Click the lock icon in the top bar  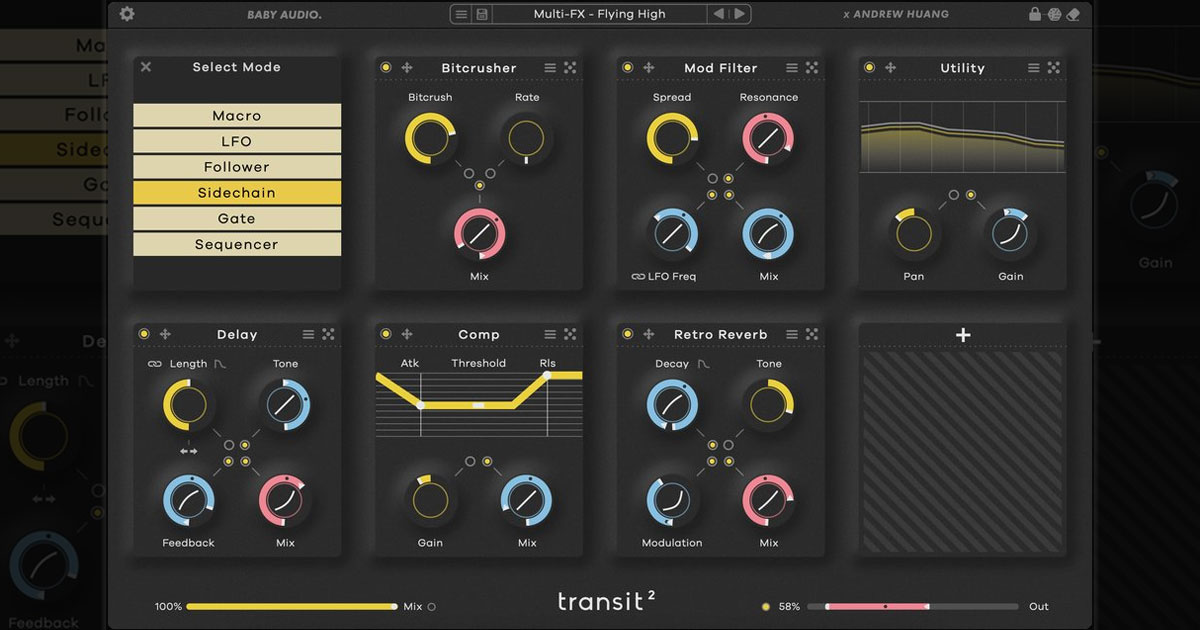click(1035, 14)
